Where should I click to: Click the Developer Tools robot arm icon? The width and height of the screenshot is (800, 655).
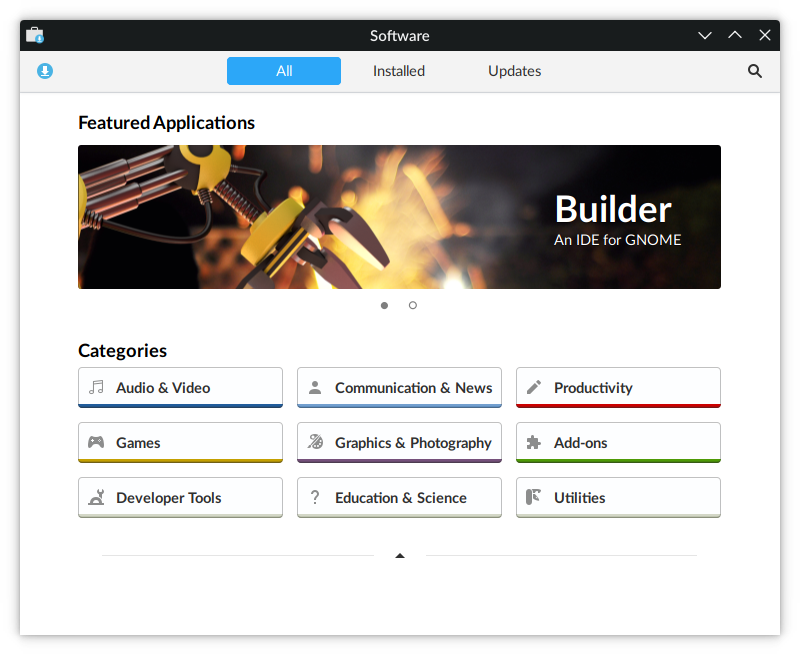click(x=96, y=497)
